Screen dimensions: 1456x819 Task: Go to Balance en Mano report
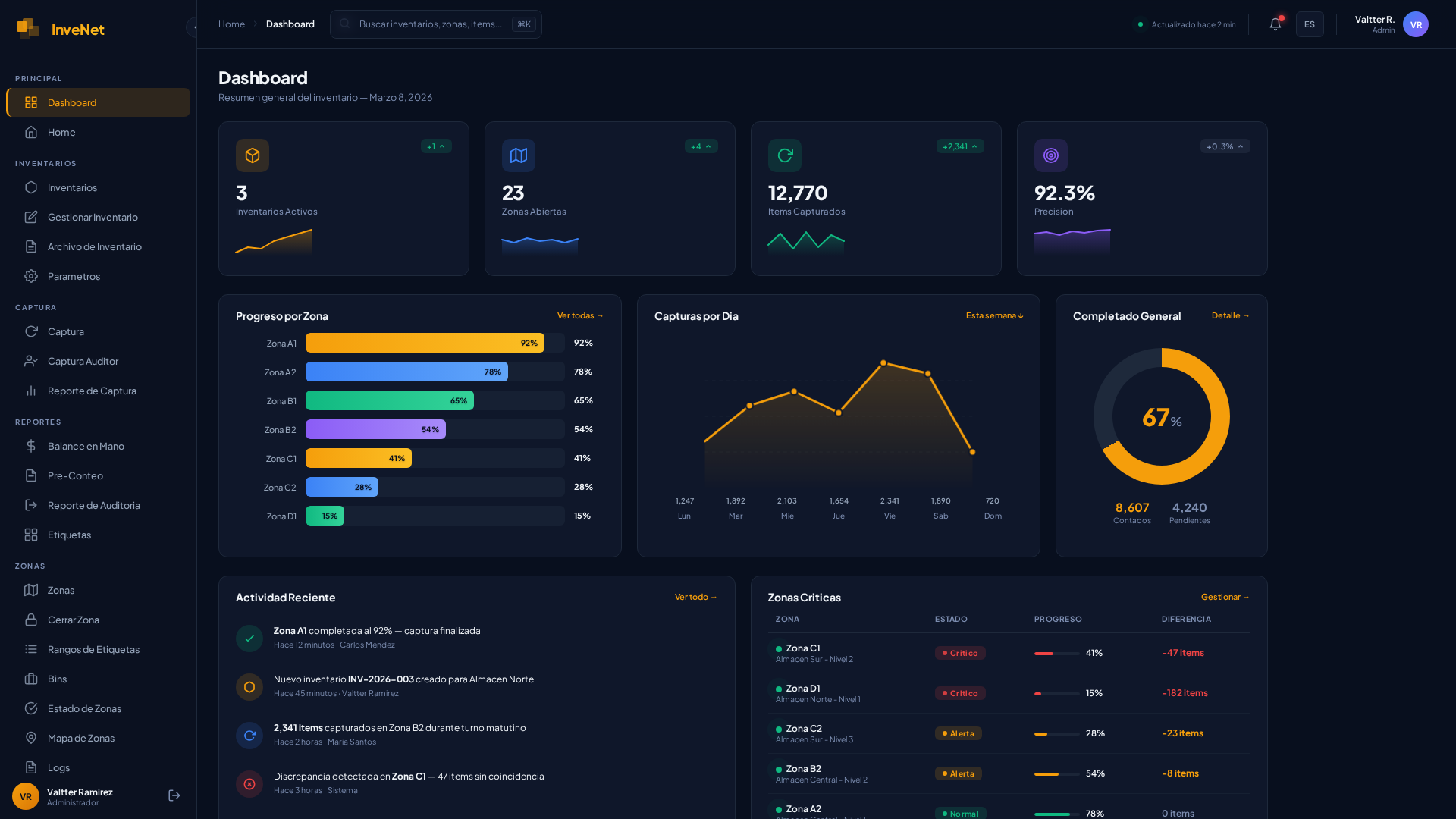(86, 446)
